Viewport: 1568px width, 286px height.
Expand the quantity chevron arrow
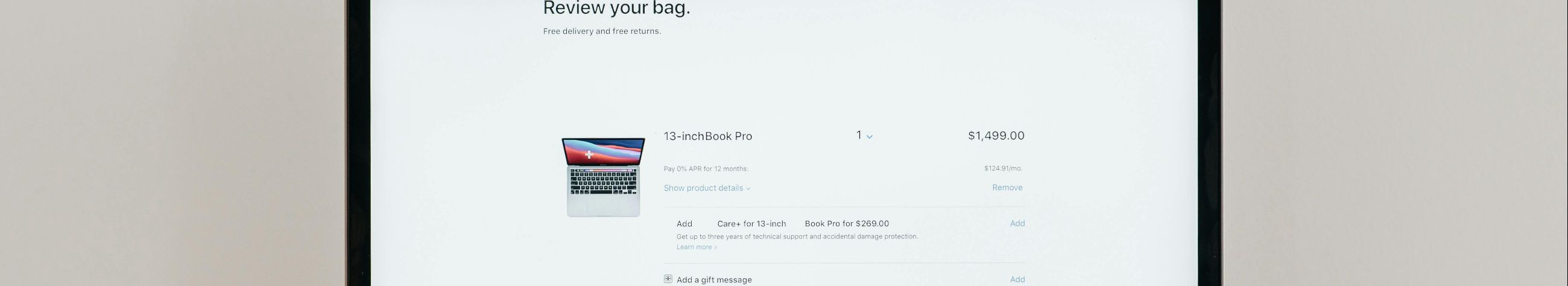pyautogui.click(x=869, y=137)
